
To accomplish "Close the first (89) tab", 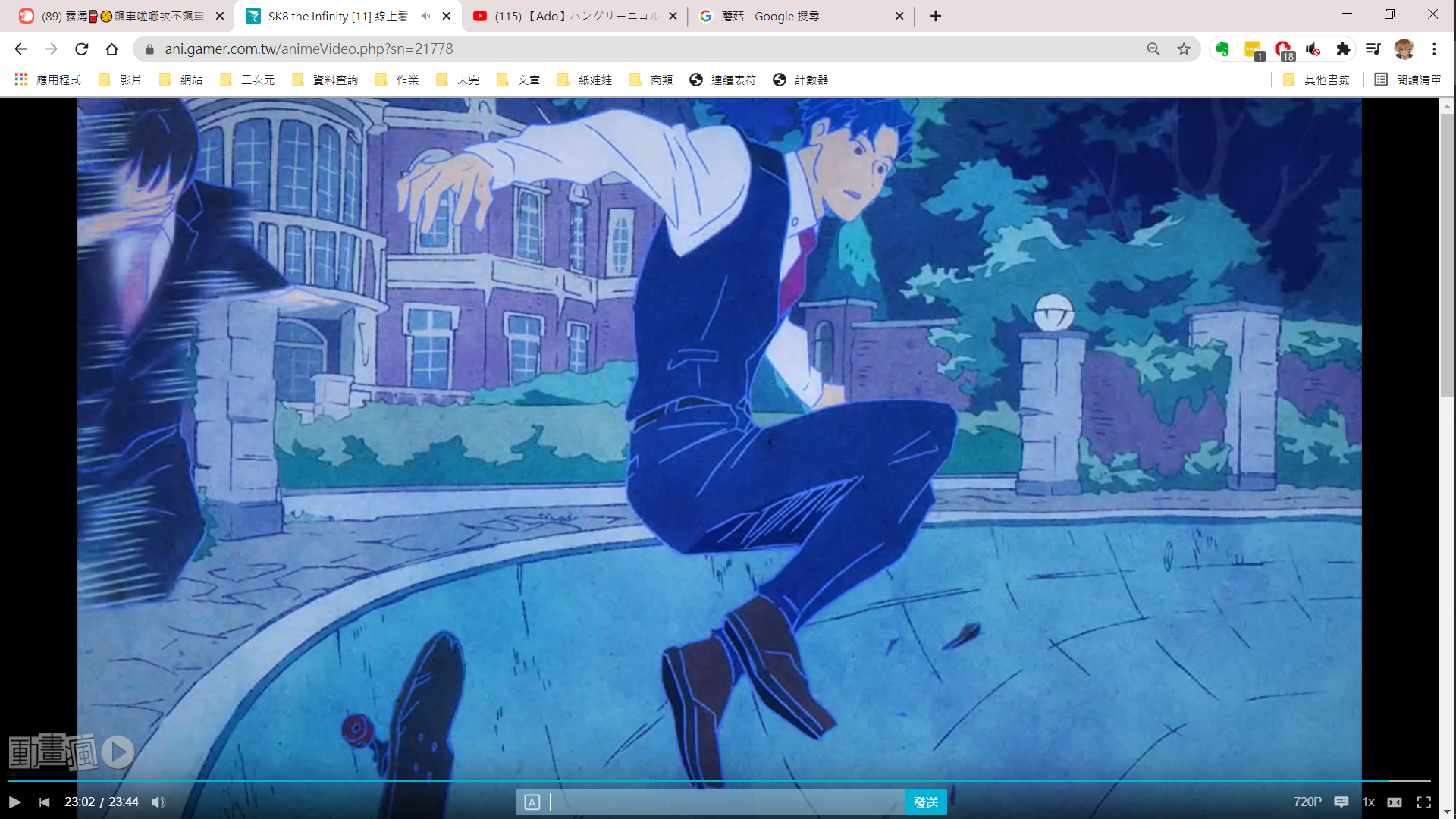I will (x=220, y=16).
